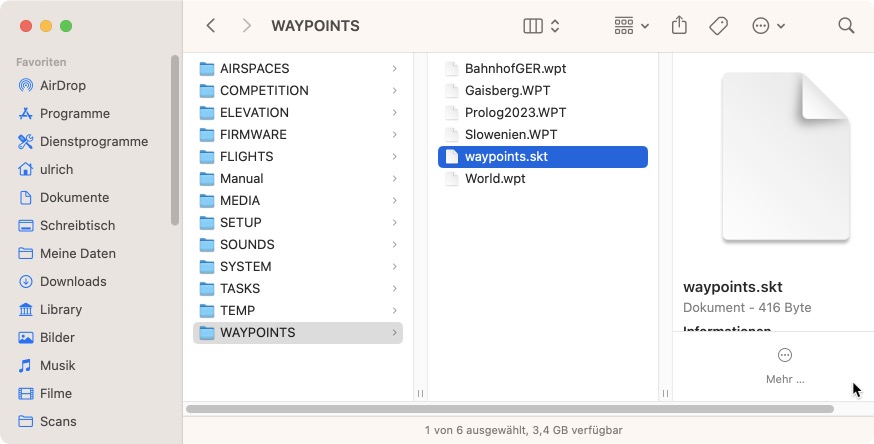Viewport: 874px width, 444px height.
Task: Open the more actions ellipsis dropdown
Action: tap(768, 26)
